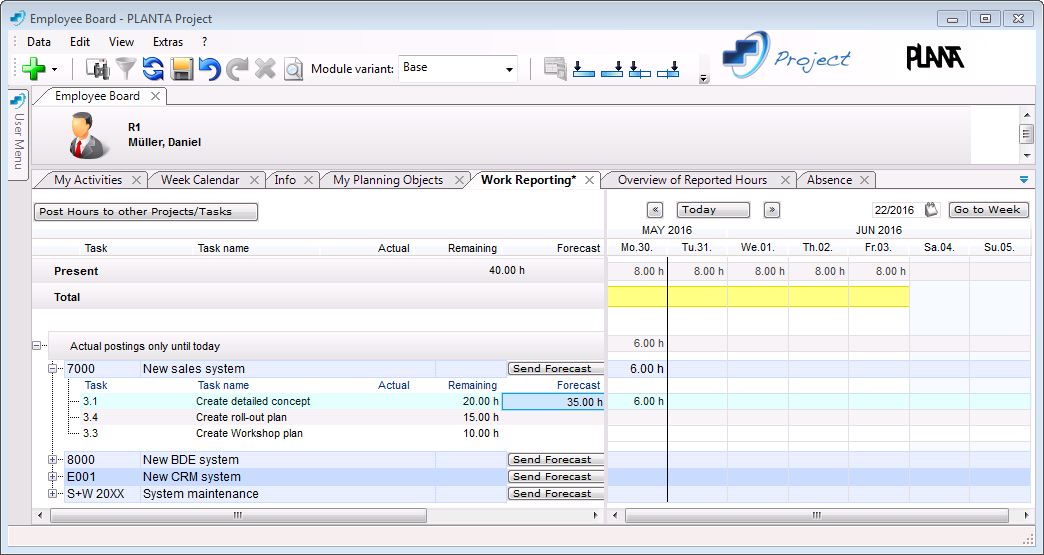The image size is (1044, 555).
Task: Switch to the Week Calendar tab
Action: [x=200, y=180]
